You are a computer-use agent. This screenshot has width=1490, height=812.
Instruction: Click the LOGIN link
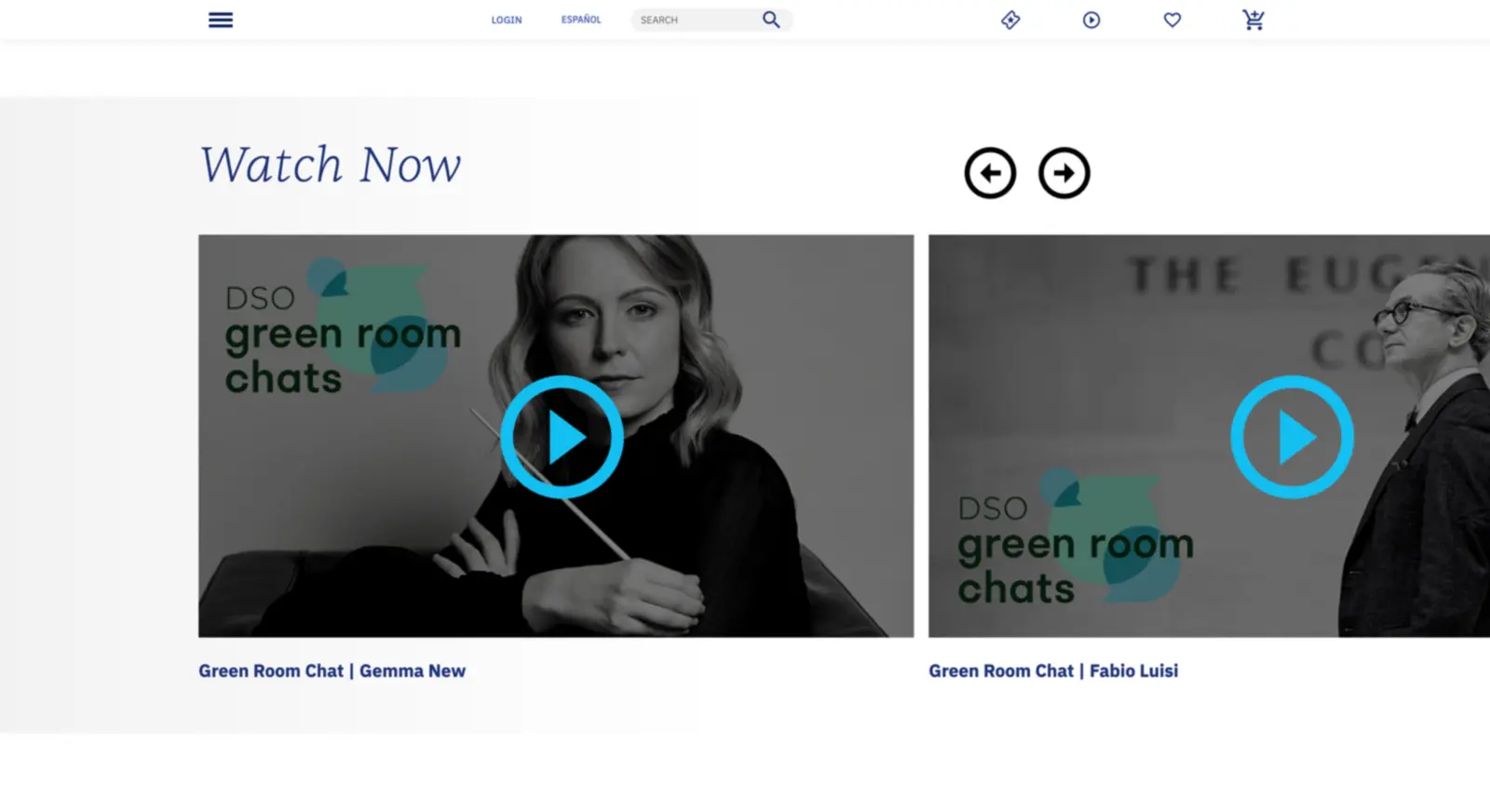507,20
